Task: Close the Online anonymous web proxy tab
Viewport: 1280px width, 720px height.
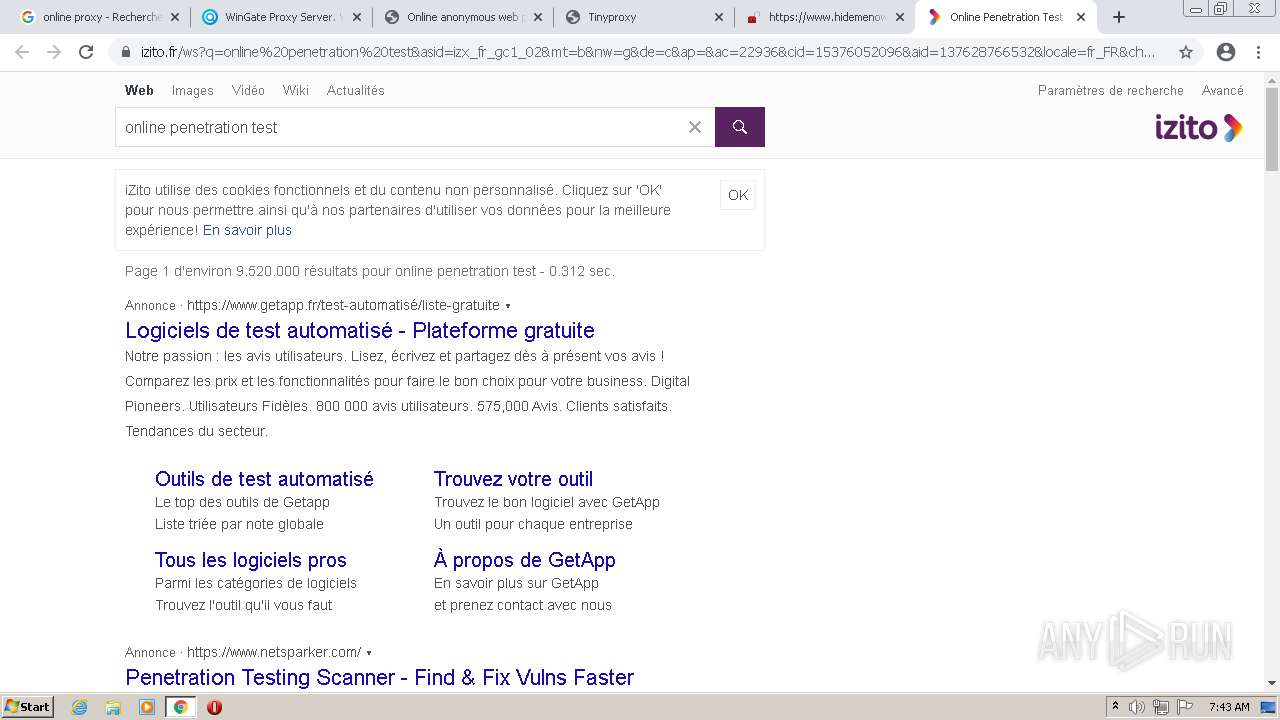Action: pos(537,17)
